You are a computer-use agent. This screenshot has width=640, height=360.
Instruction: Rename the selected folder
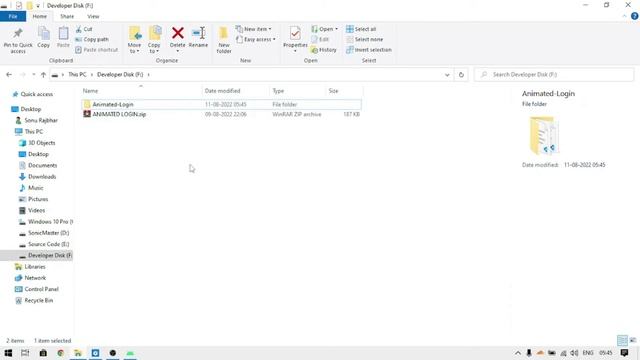coord(198,38)
